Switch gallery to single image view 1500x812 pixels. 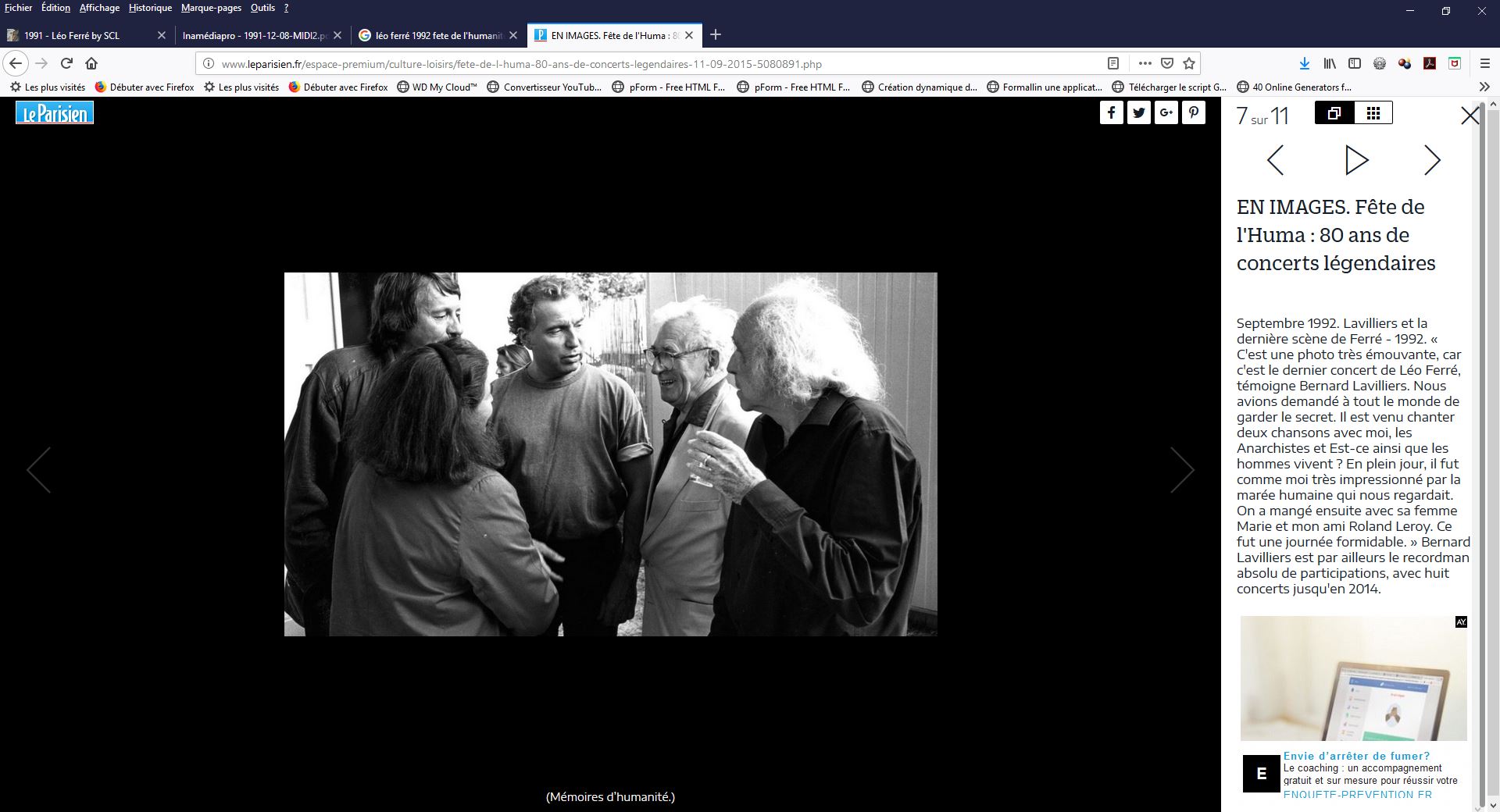[1334, 113]
